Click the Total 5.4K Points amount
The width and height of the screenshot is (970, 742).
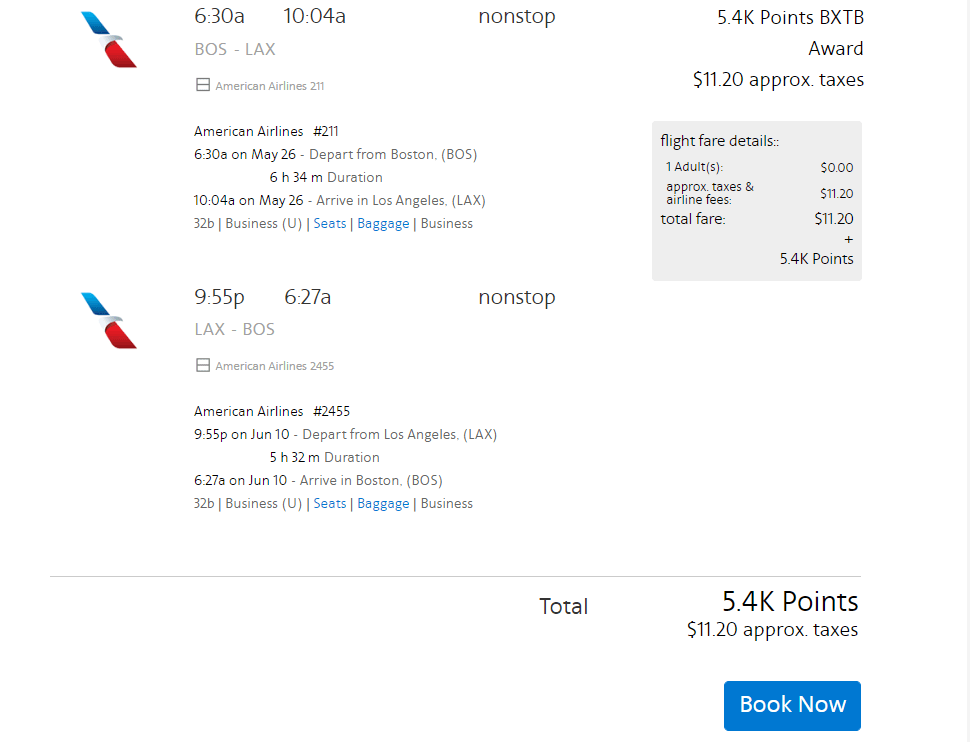[790, 602]
